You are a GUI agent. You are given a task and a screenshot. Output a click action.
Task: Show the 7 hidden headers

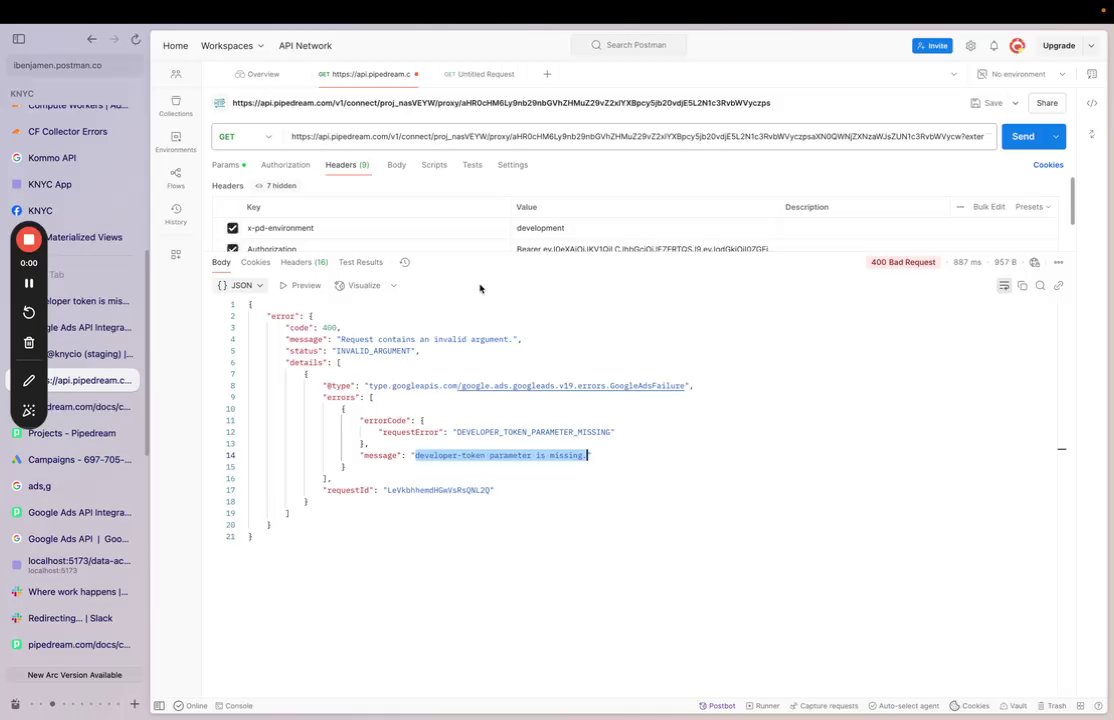pyautogui.click(x=276, y=186)
